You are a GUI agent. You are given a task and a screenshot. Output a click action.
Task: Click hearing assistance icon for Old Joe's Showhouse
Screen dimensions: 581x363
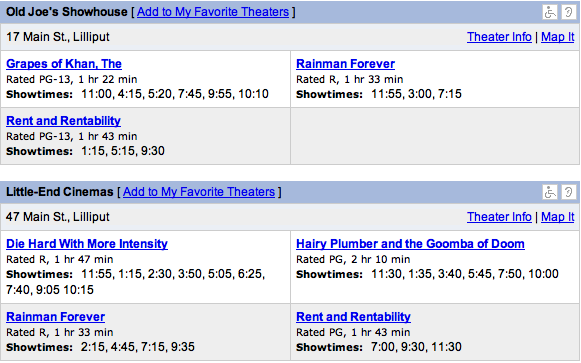click(568, 12)
